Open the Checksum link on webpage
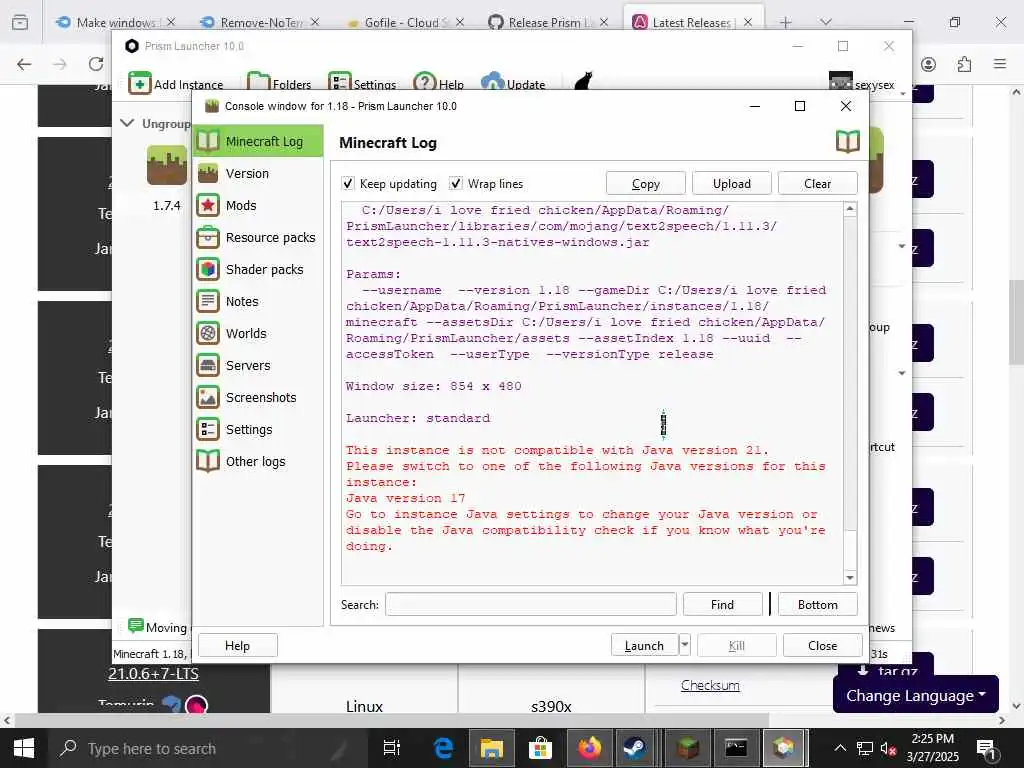Viewport: 1024px width, 768px height. [710, 685]
